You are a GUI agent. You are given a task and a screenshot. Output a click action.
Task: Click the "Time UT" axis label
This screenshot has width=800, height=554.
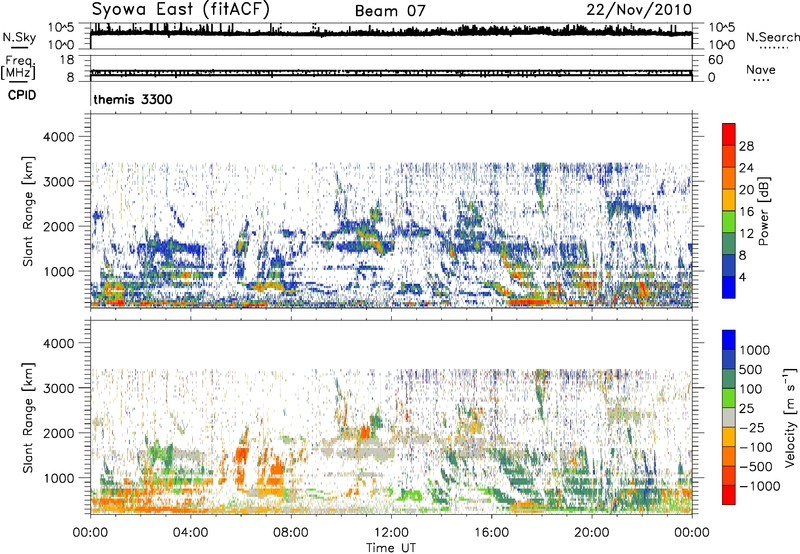pyautogui.click(x=391, y=547)
